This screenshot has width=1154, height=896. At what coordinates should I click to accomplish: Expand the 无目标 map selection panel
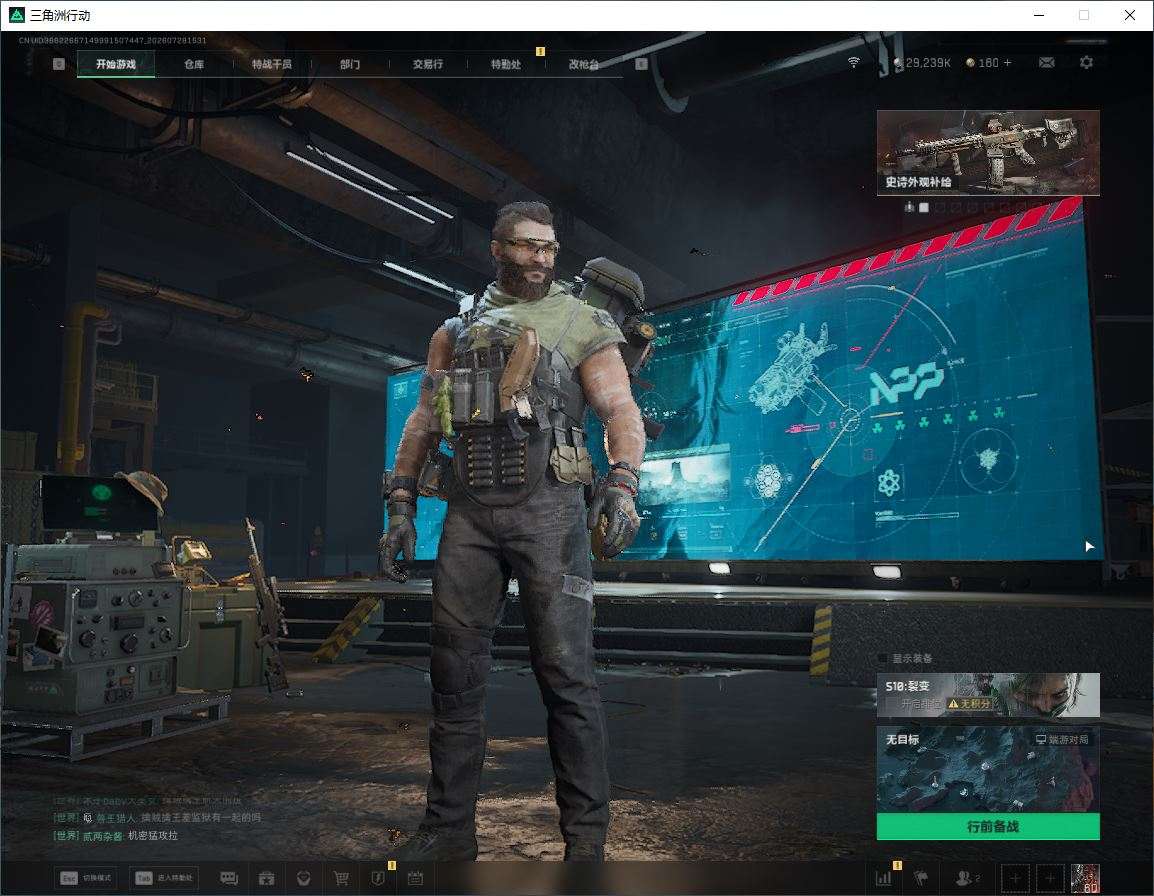988,769
